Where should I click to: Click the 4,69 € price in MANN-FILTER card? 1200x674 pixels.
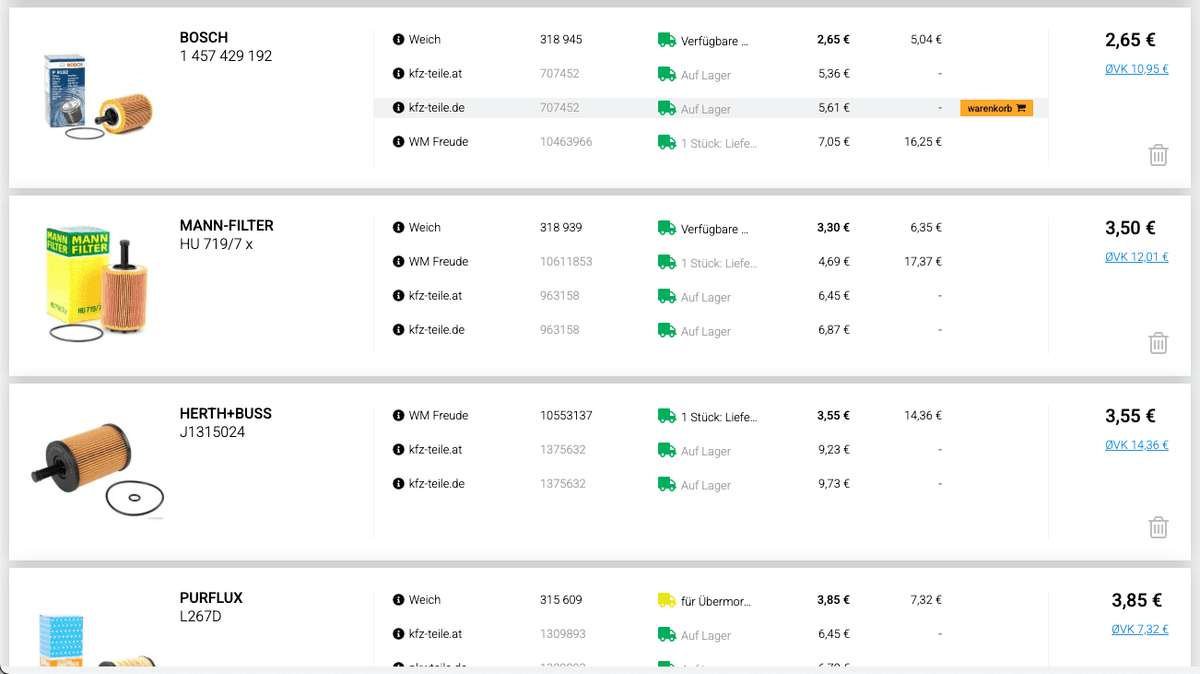834,262
